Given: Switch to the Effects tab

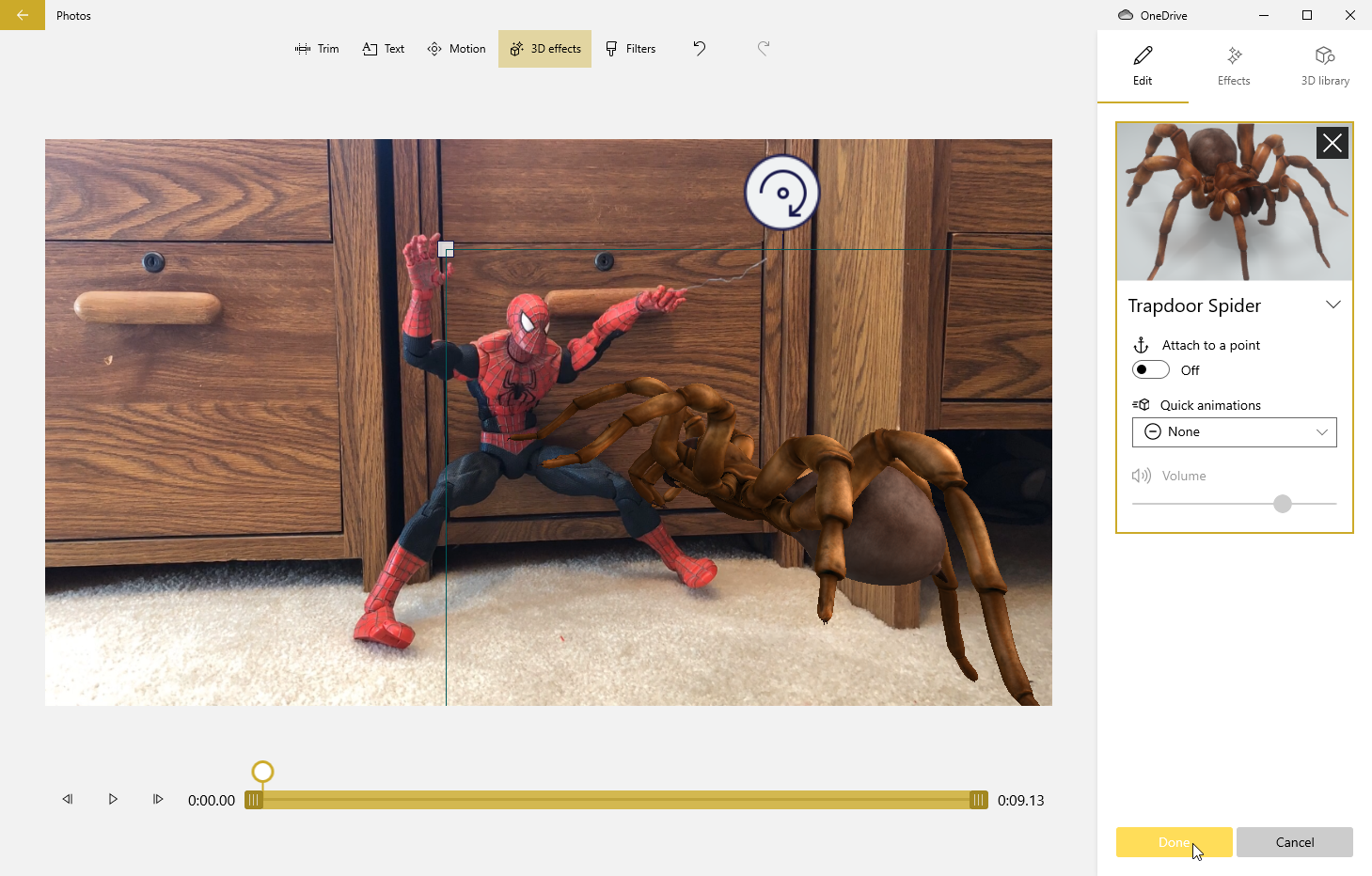Looking at the screenshot, I should 1234,66.
